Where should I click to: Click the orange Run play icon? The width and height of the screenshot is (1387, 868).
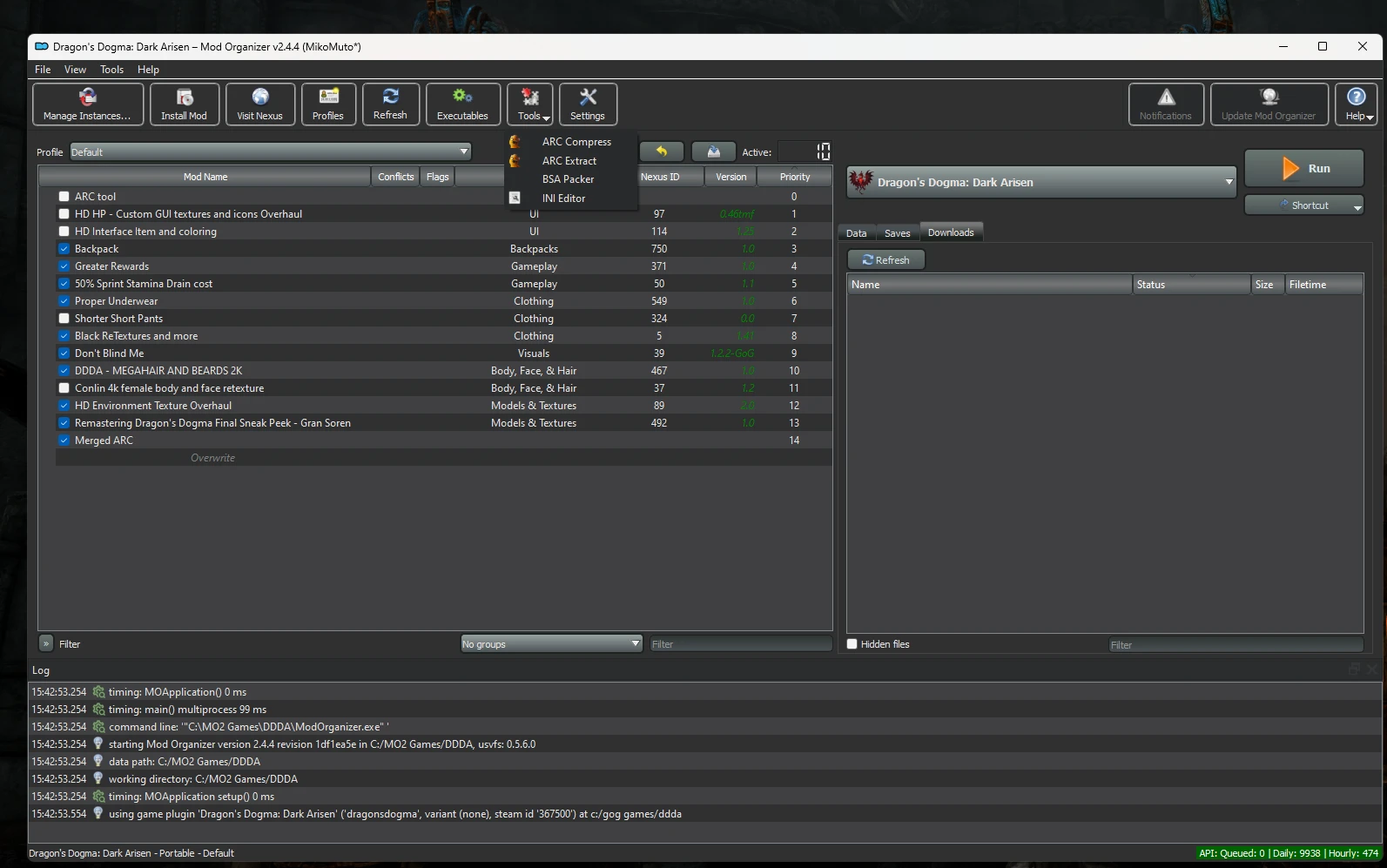(1290, 168)
